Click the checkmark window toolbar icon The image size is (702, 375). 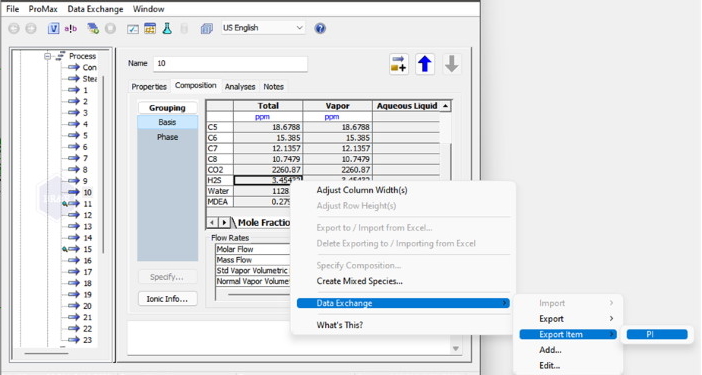tap(133, 29)
